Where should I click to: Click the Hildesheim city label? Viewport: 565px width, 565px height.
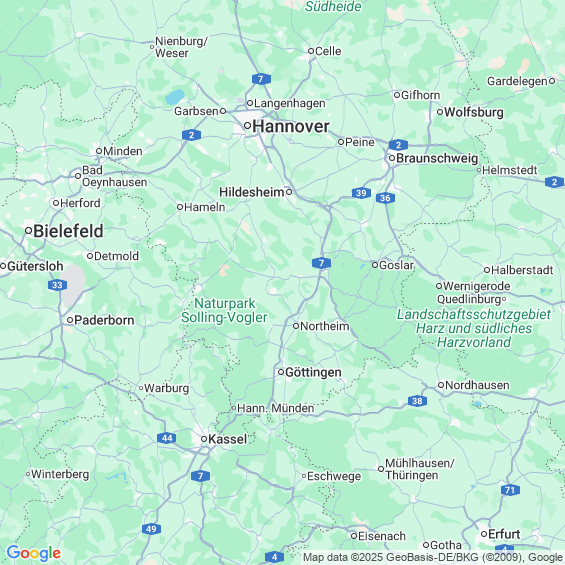(252, 192)
